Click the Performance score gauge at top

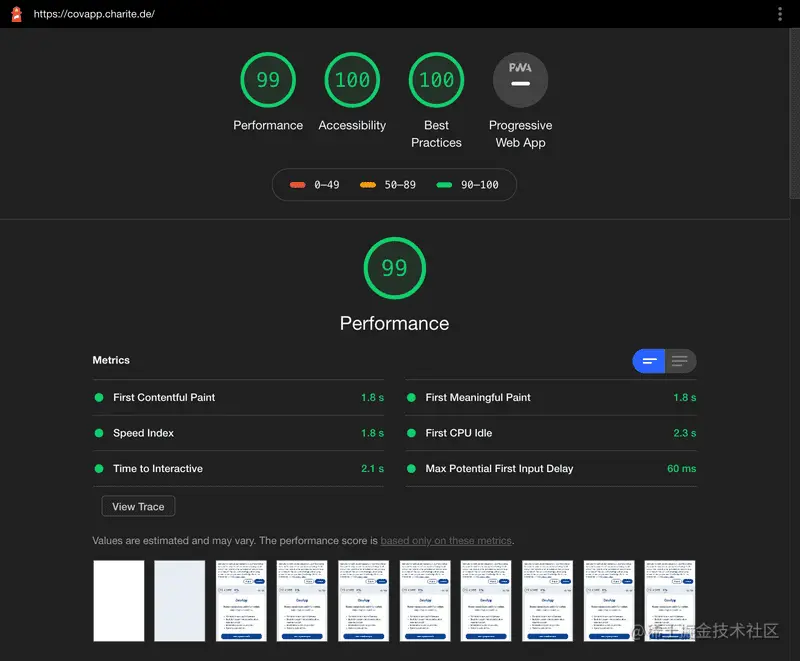268,80
